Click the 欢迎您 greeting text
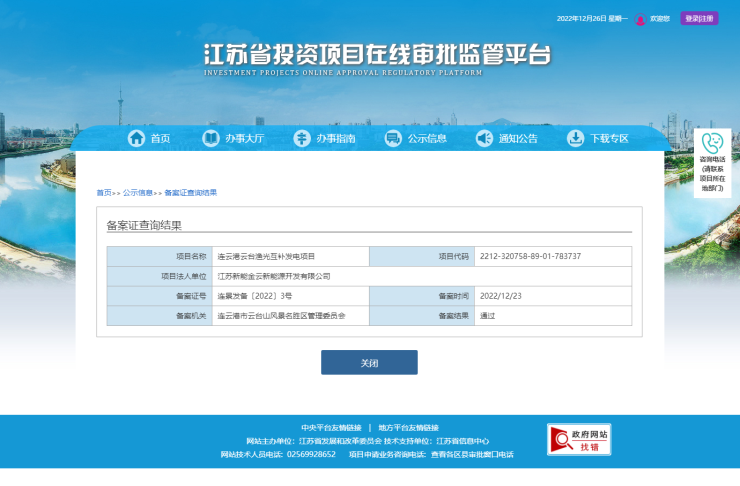This screenshot has height=486, width=740. [660, 18]
